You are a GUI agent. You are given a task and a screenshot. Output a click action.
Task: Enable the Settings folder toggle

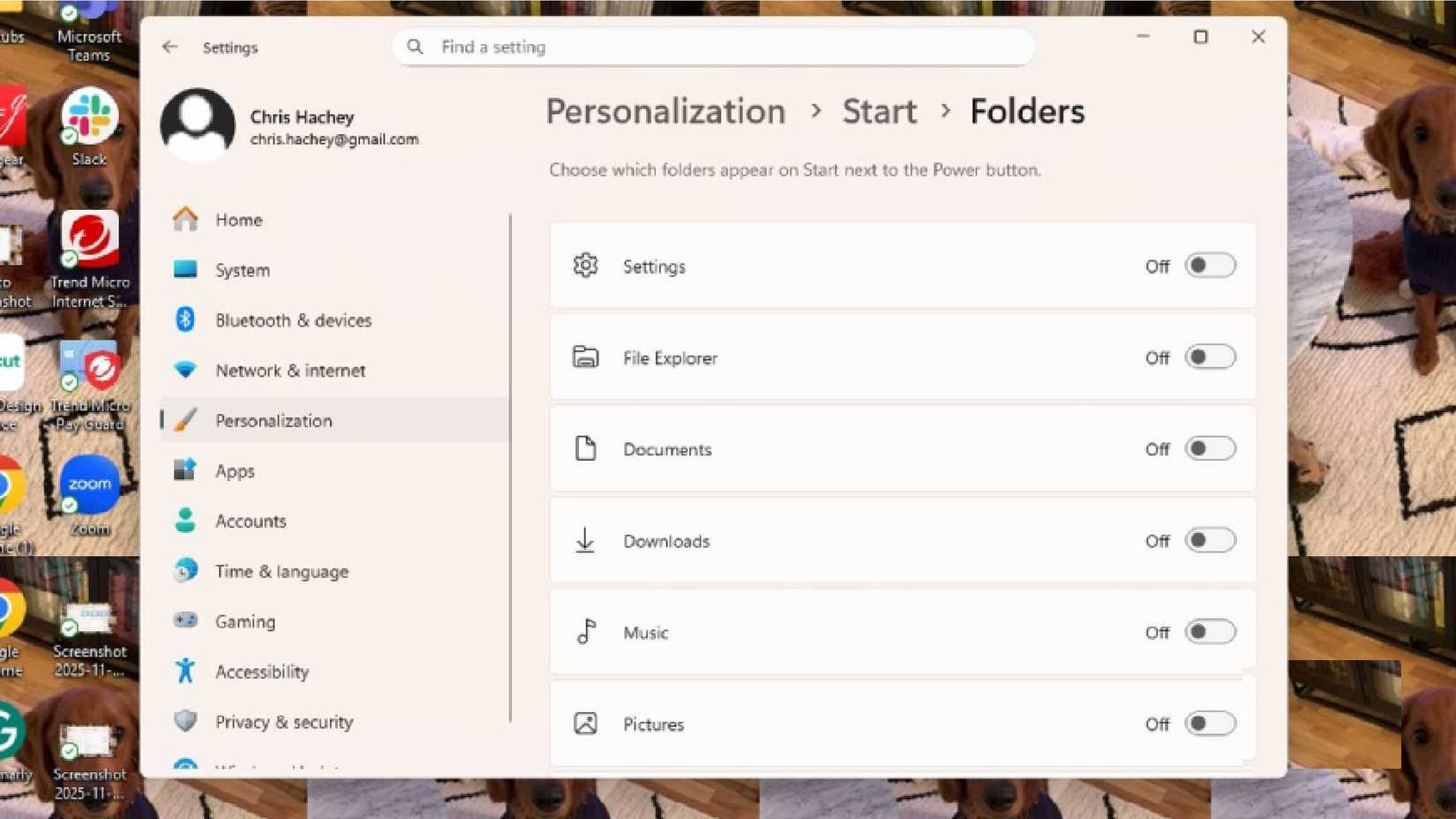point(1210,265)
